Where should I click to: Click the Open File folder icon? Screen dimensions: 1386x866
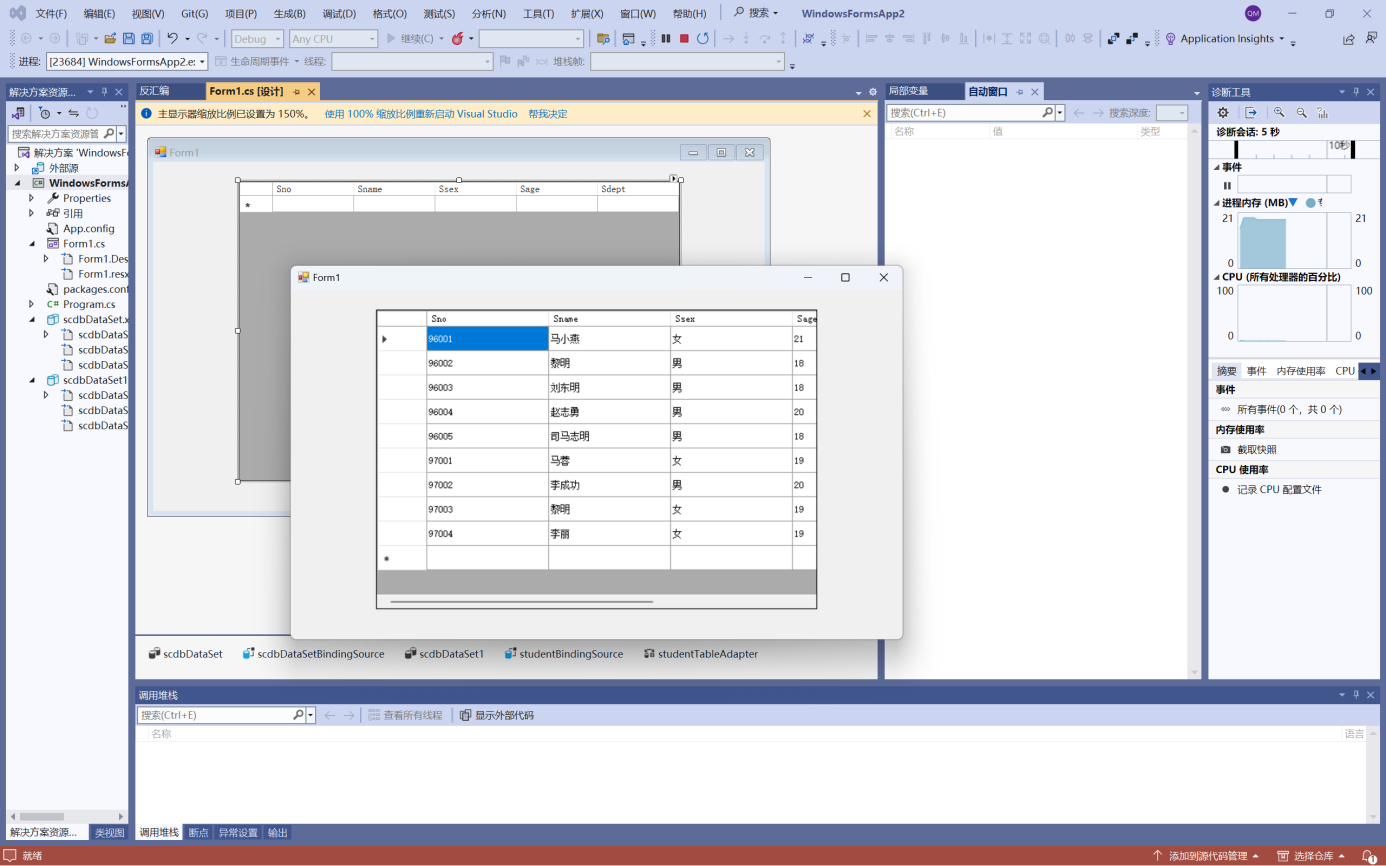110,39
